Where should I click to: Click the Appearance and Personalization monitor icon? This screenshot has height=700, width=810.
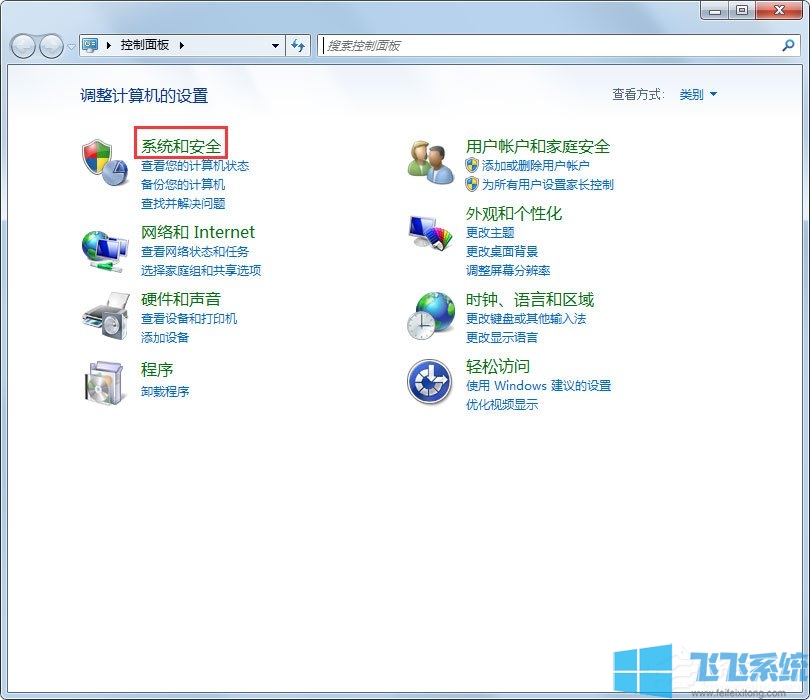coord(431,232)
